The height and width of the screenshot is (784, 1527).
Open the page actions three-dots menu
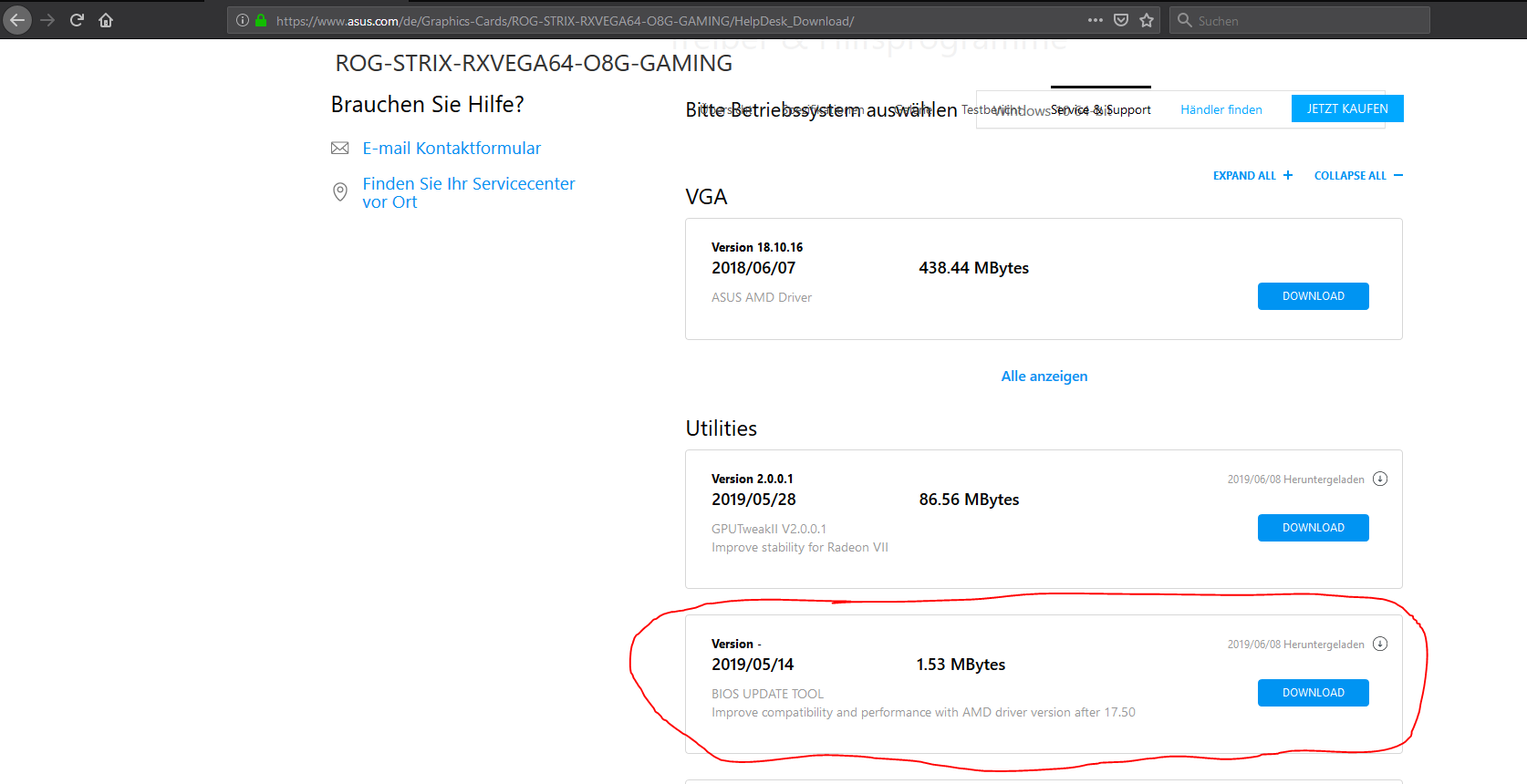[1096, 20]
